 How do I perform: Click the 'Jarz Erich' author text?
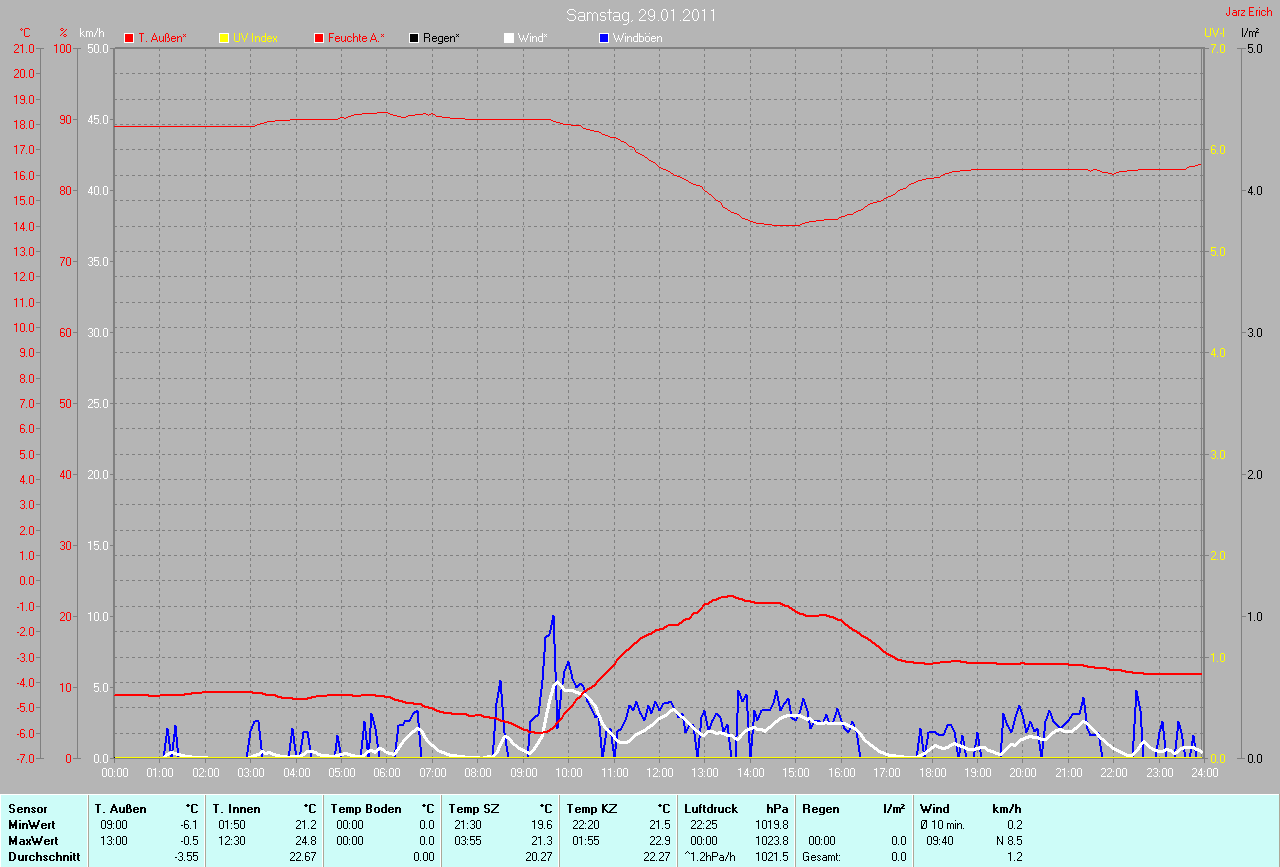pos(1249,12)
